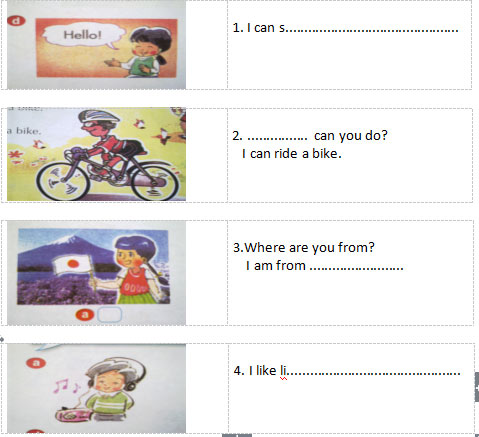Screen dimensions: 479x437
Task: Select the boy listening to music image
Action: [96, 388]
